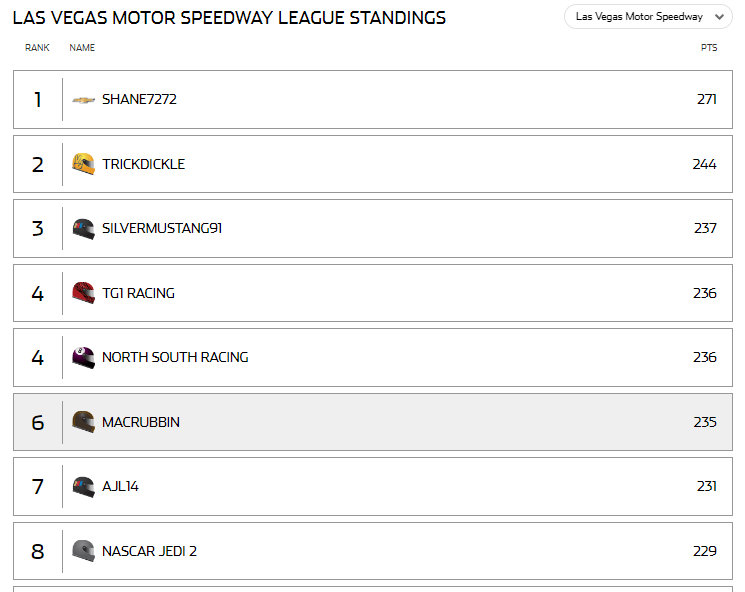Click the Chevrolet logo next to SHANE7272
The width and height of the screenshot is (745, 592).
pos(84,100)
